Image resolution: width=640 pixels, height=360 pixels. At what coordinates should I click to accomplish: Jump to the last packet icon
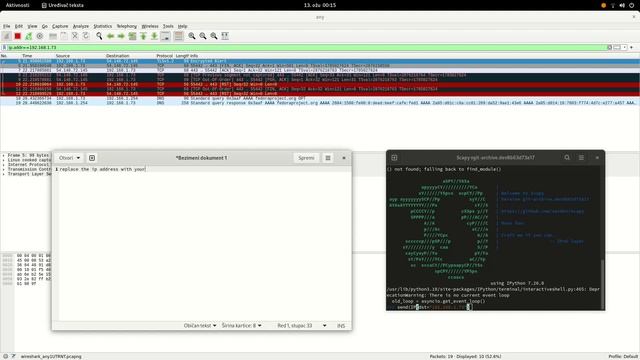pyautogui.click(x=154, y=36)
